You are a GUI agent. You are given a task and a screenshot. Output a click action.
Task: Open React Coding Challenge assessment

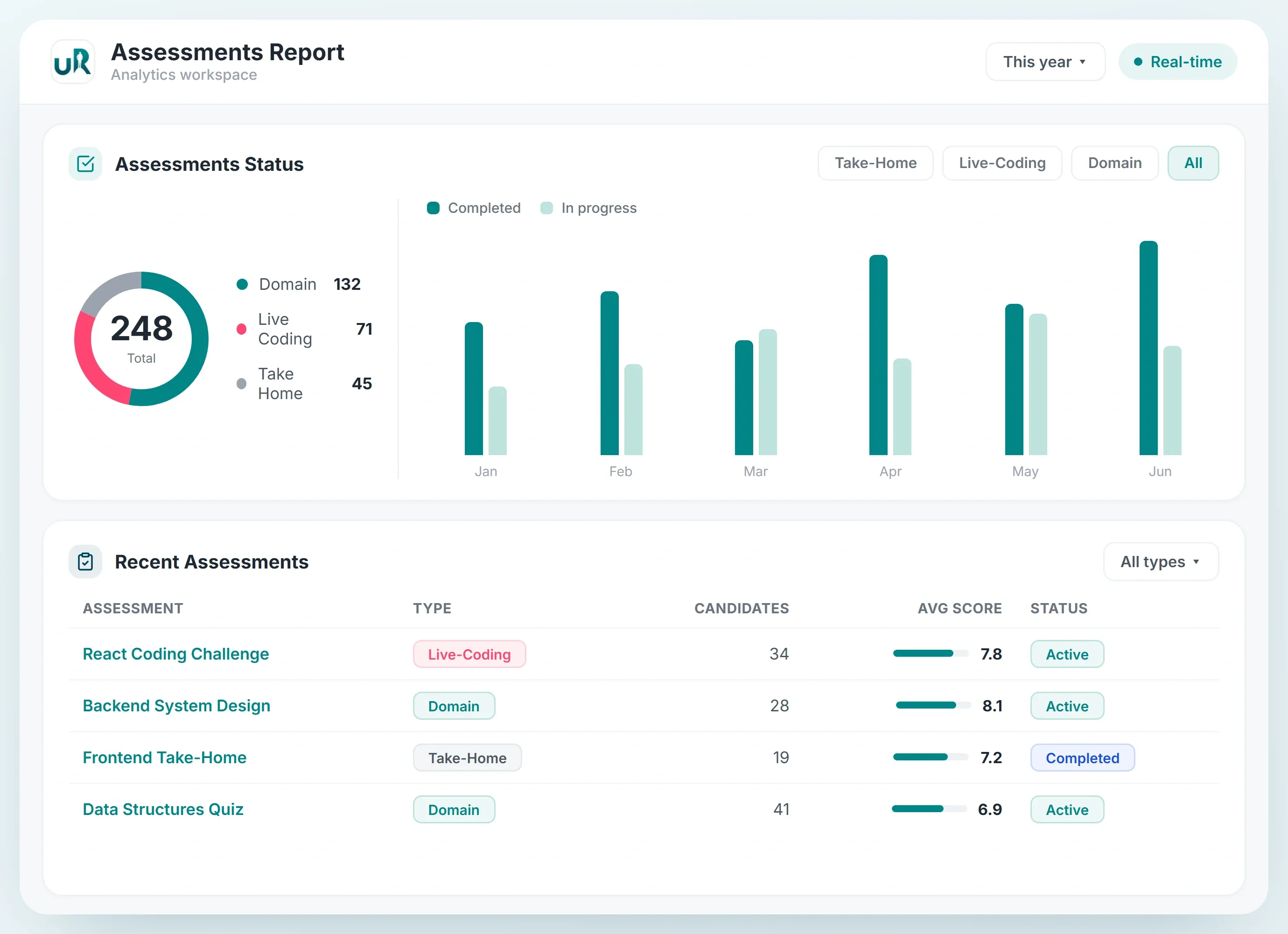click(175, 654)
